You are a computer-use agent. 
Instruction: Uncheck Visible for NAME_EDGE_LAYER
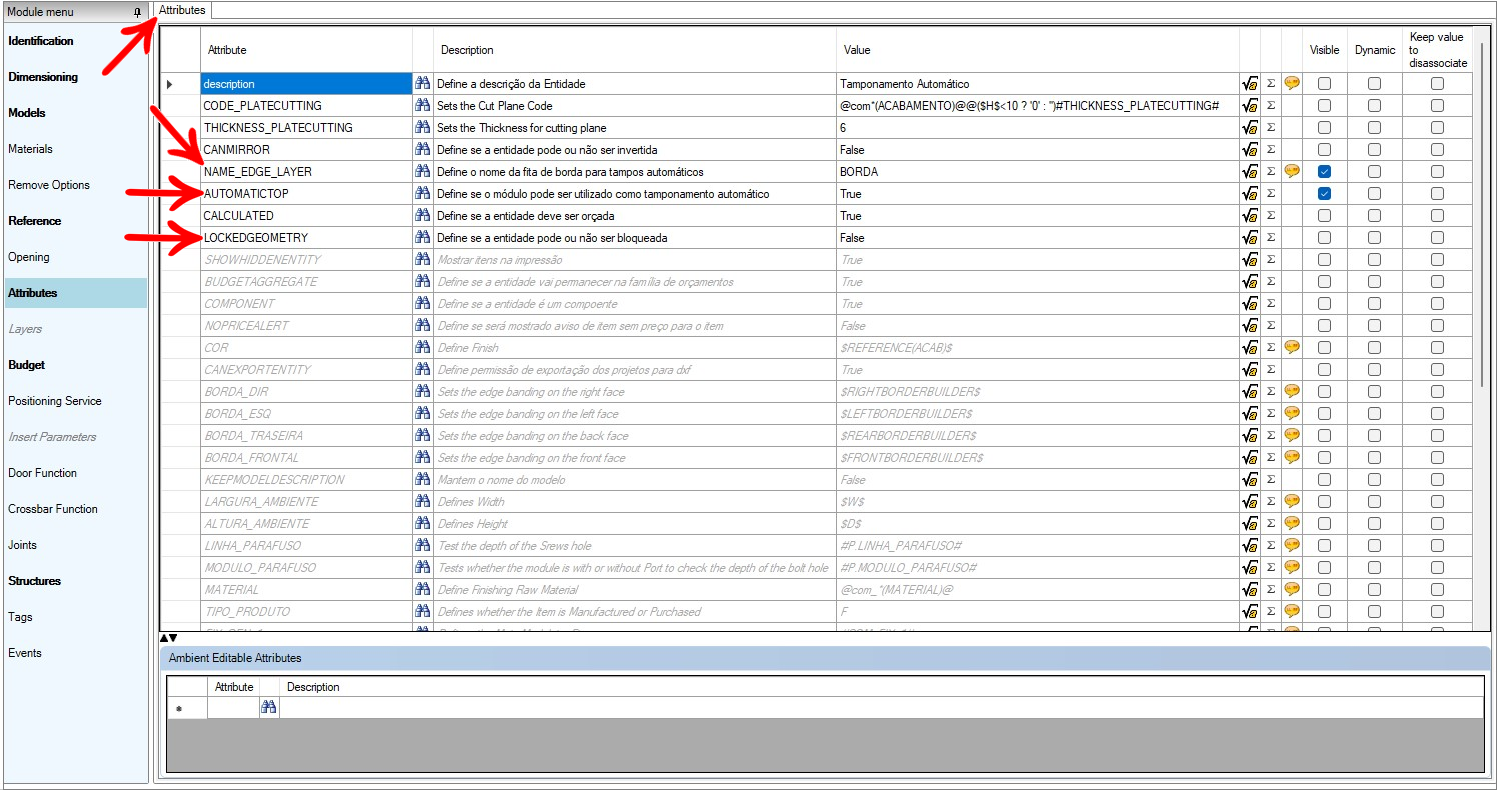point(1324,172)
